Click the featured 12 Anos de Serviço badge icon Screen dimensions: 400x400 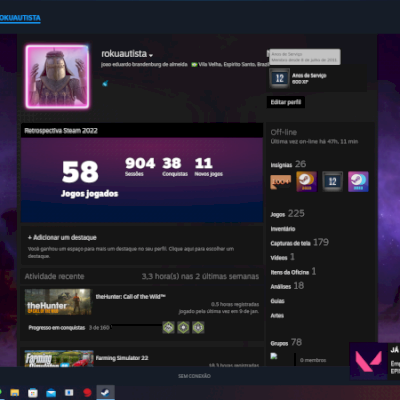[279, 79]
